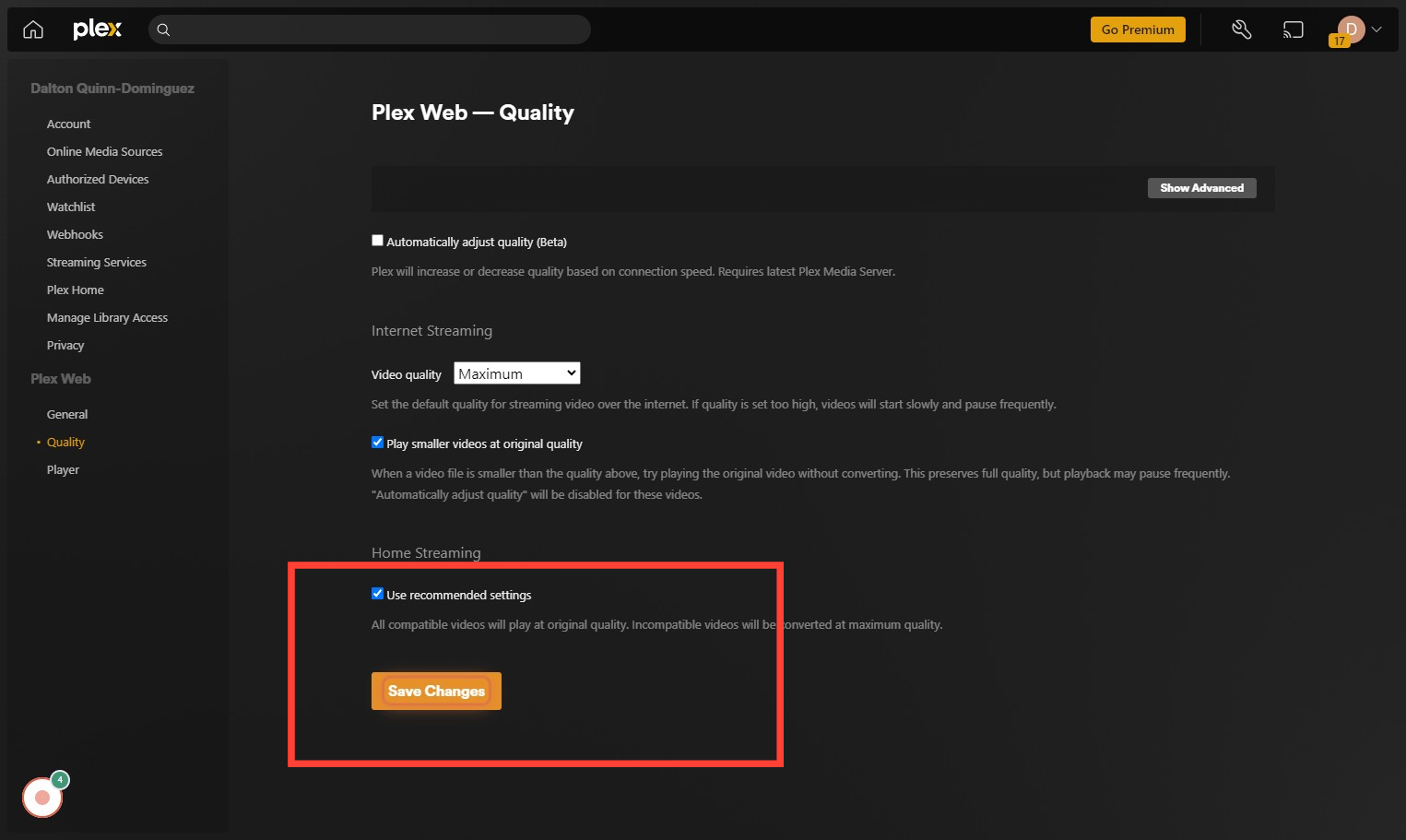Uncheck Use recommended settings checkbox
Image resolution: width=1406 pixels, height=840 pixels.
(377, 594)
